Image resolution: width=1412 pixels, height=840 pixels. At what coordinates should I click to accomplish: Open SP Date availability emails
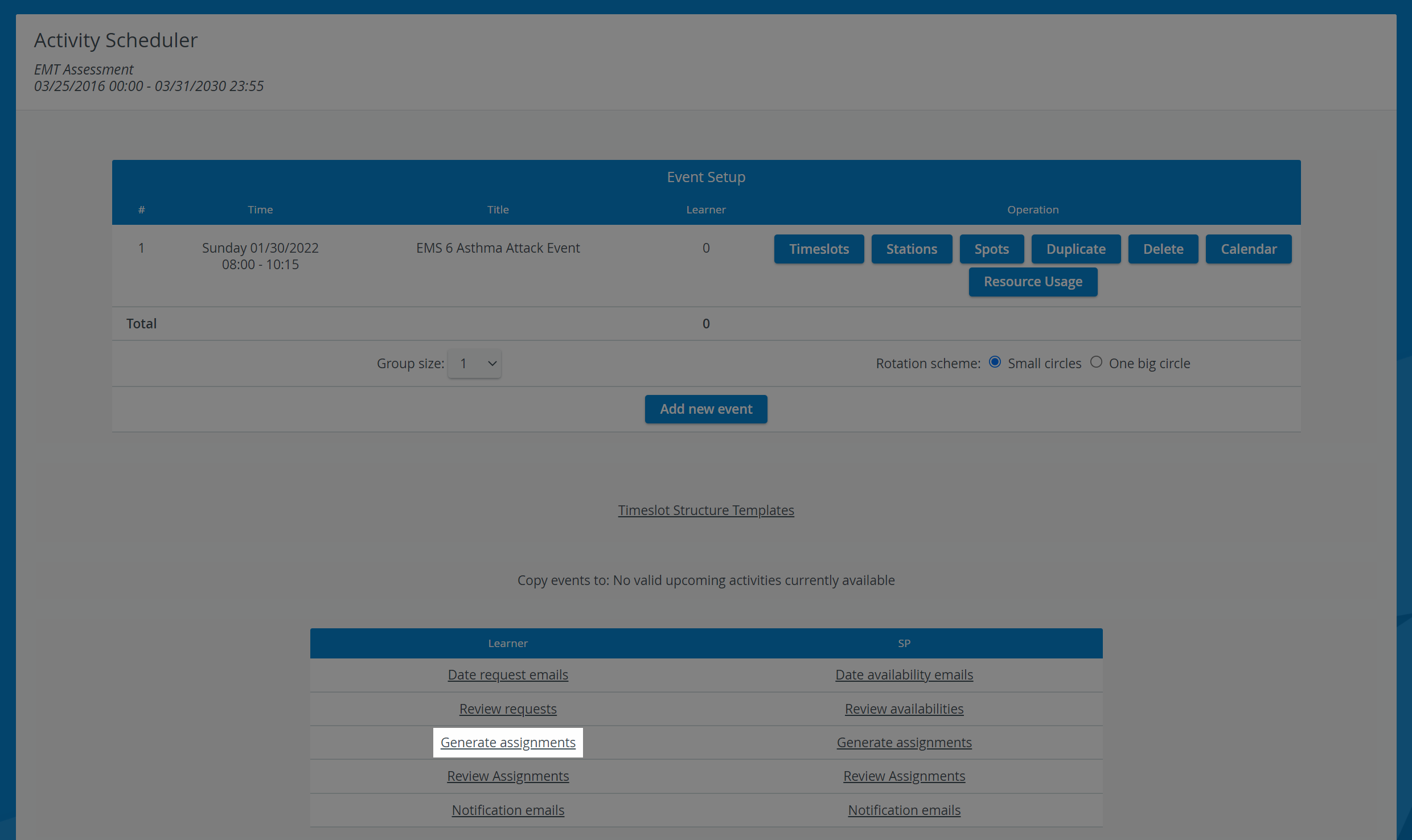(x=904, y=674)
